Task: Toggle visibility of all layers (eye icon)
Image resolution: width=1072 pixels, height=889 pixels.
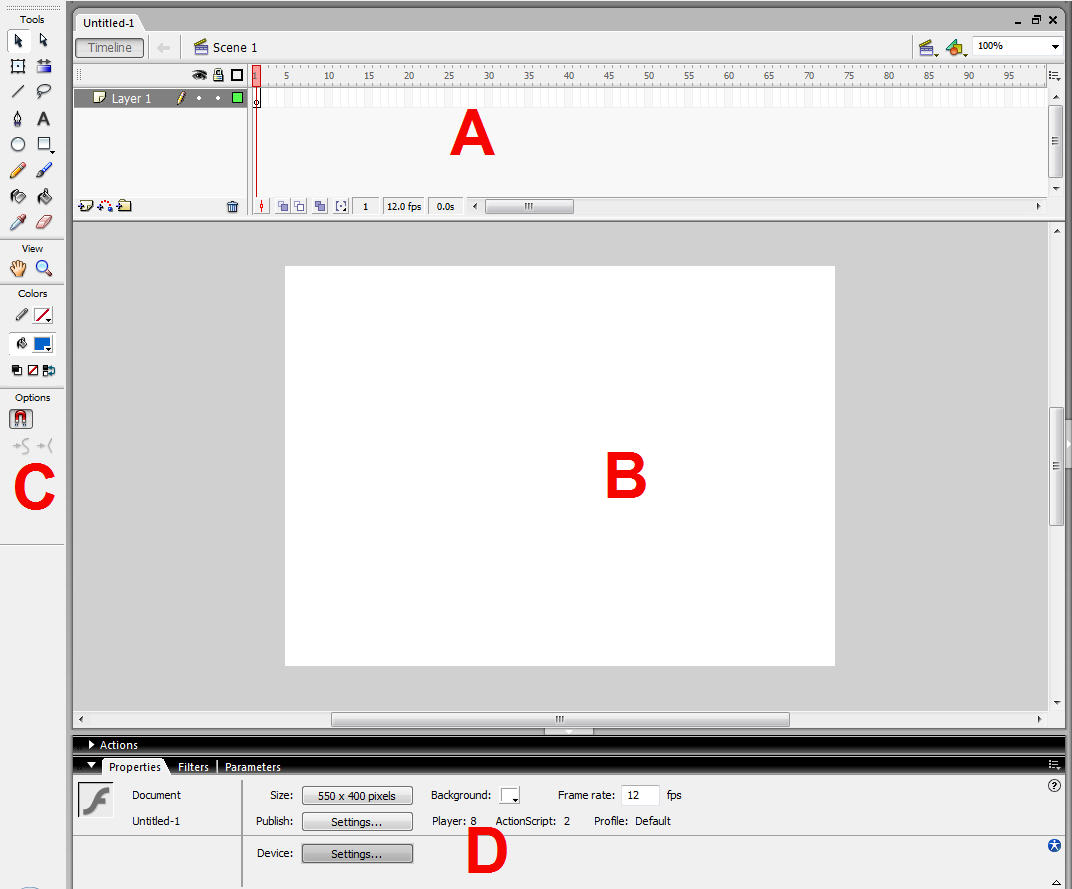Action: (x=199, y=75)
